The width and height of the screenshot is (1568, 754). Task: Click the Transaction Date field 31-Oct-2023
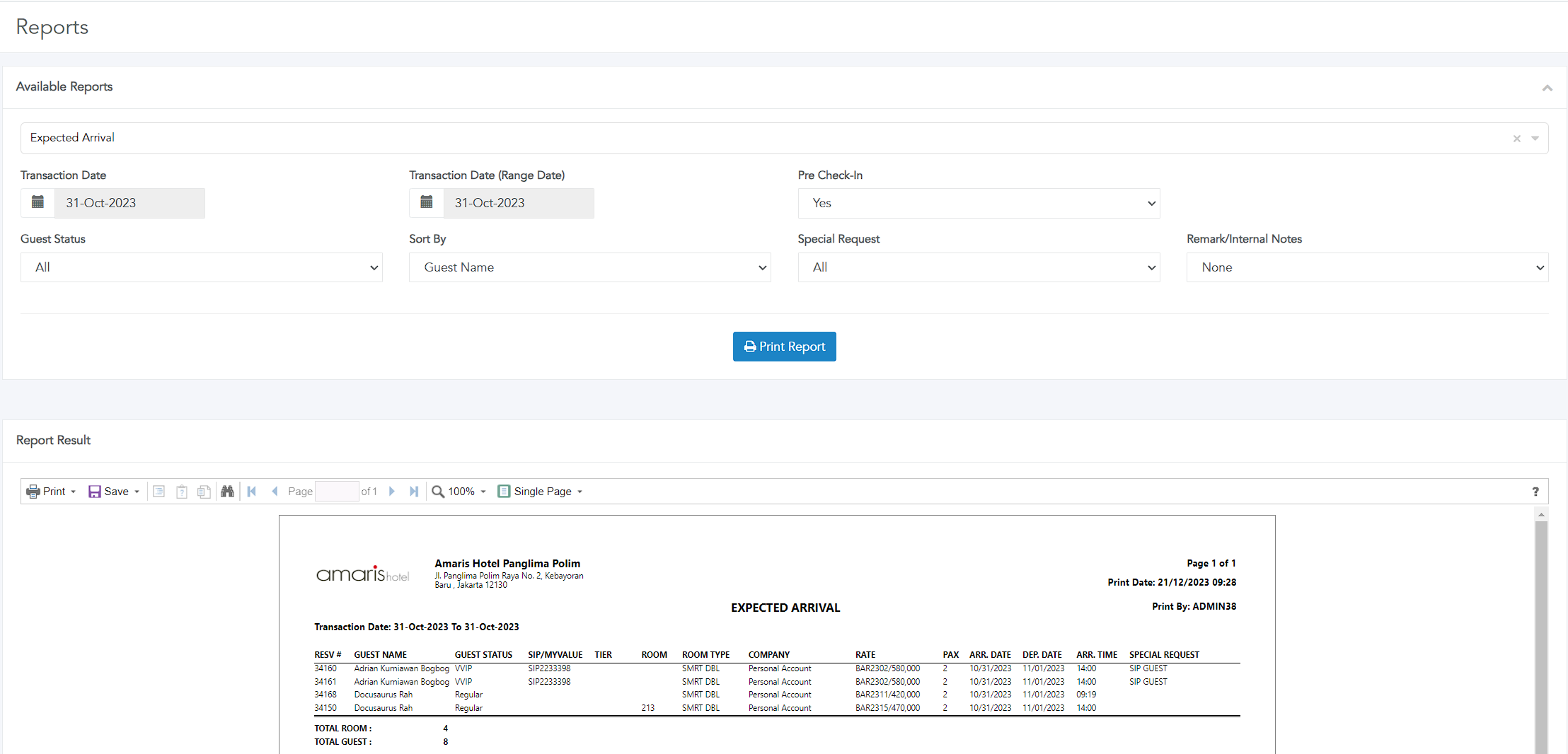(130, 203)
